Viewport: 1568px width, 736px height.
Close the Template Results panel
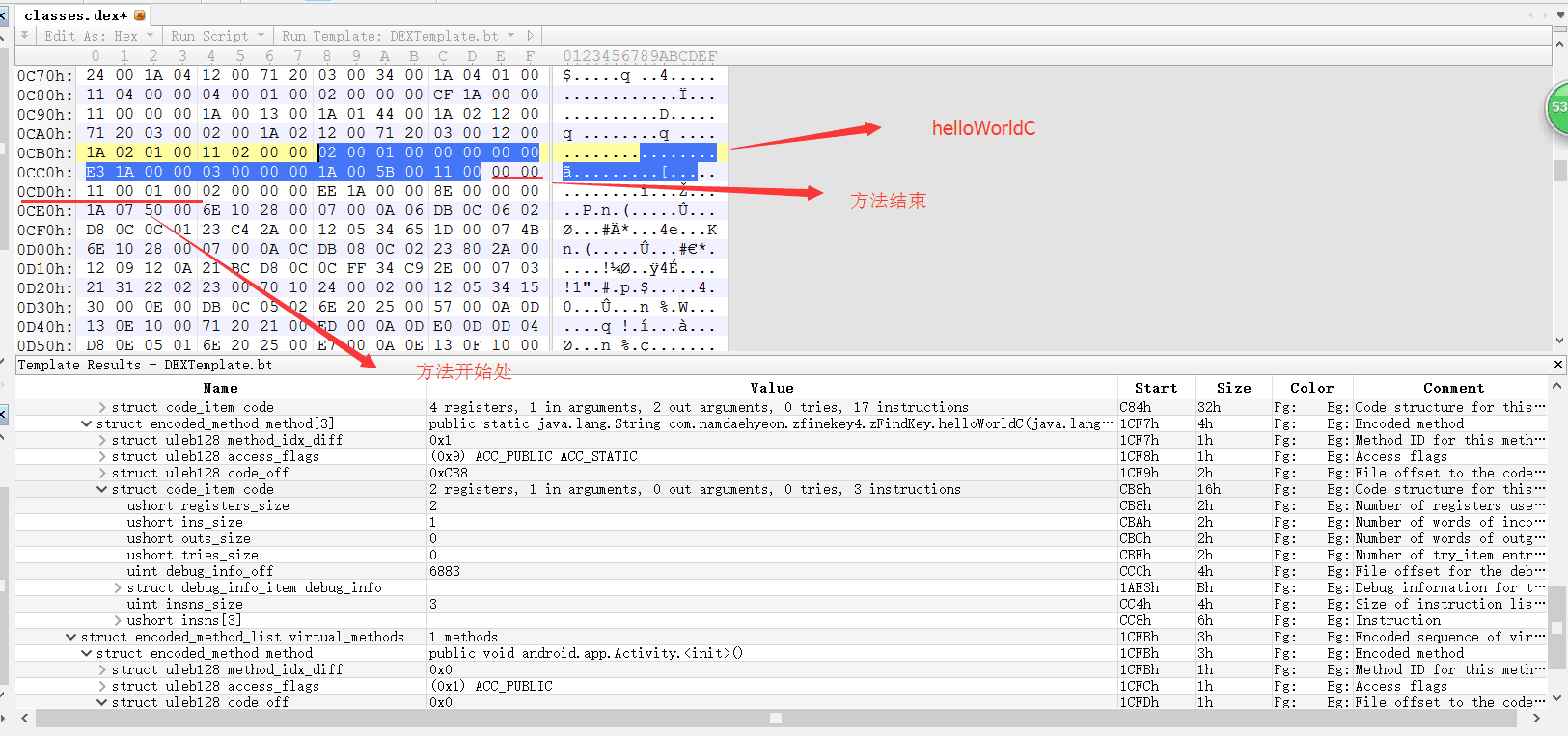(1558, 365)
